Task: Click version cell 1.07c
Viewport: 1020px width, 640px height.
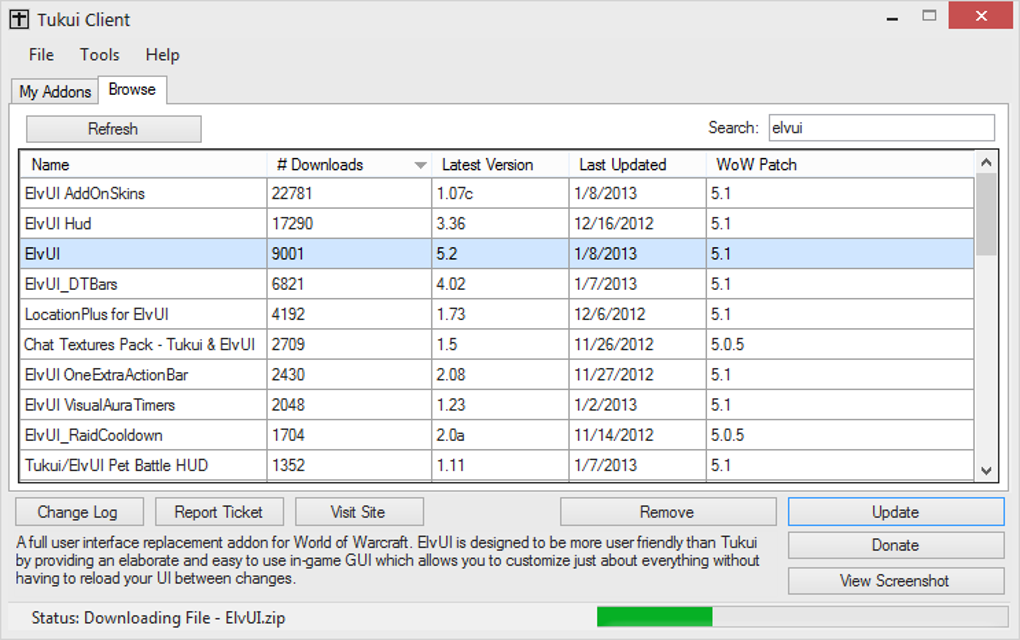Action: point(455,193)
